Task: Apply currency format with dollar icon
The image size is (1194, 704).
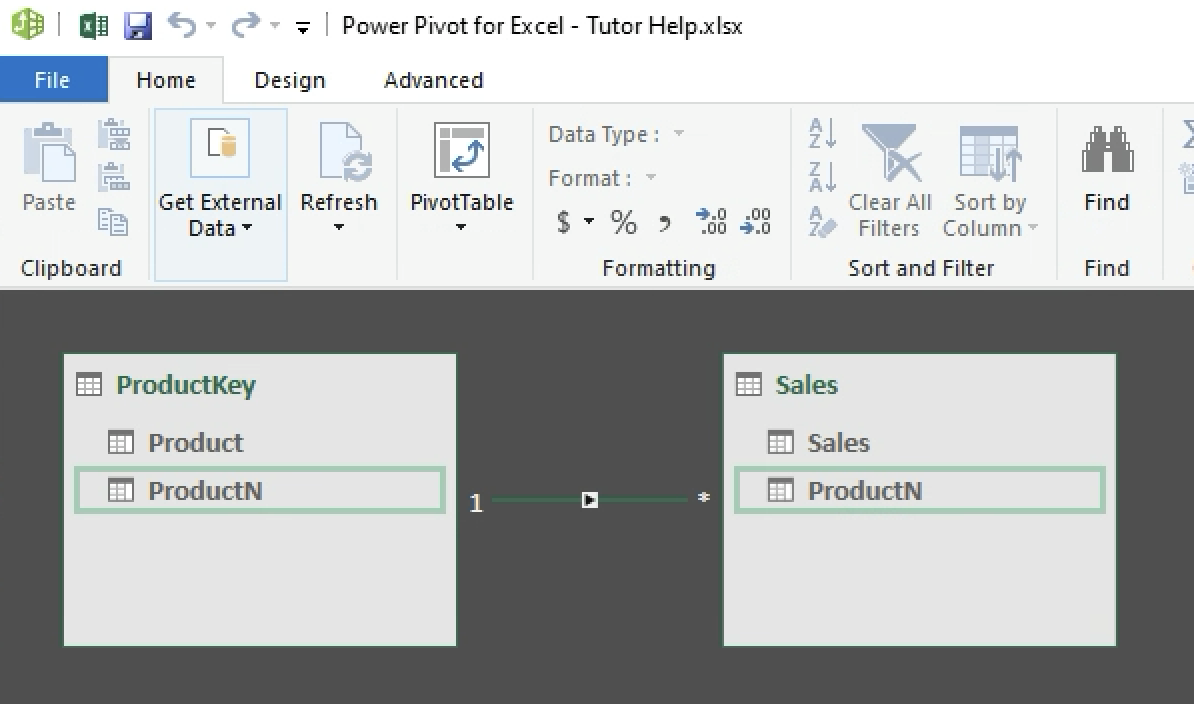Action: point(563,222)
